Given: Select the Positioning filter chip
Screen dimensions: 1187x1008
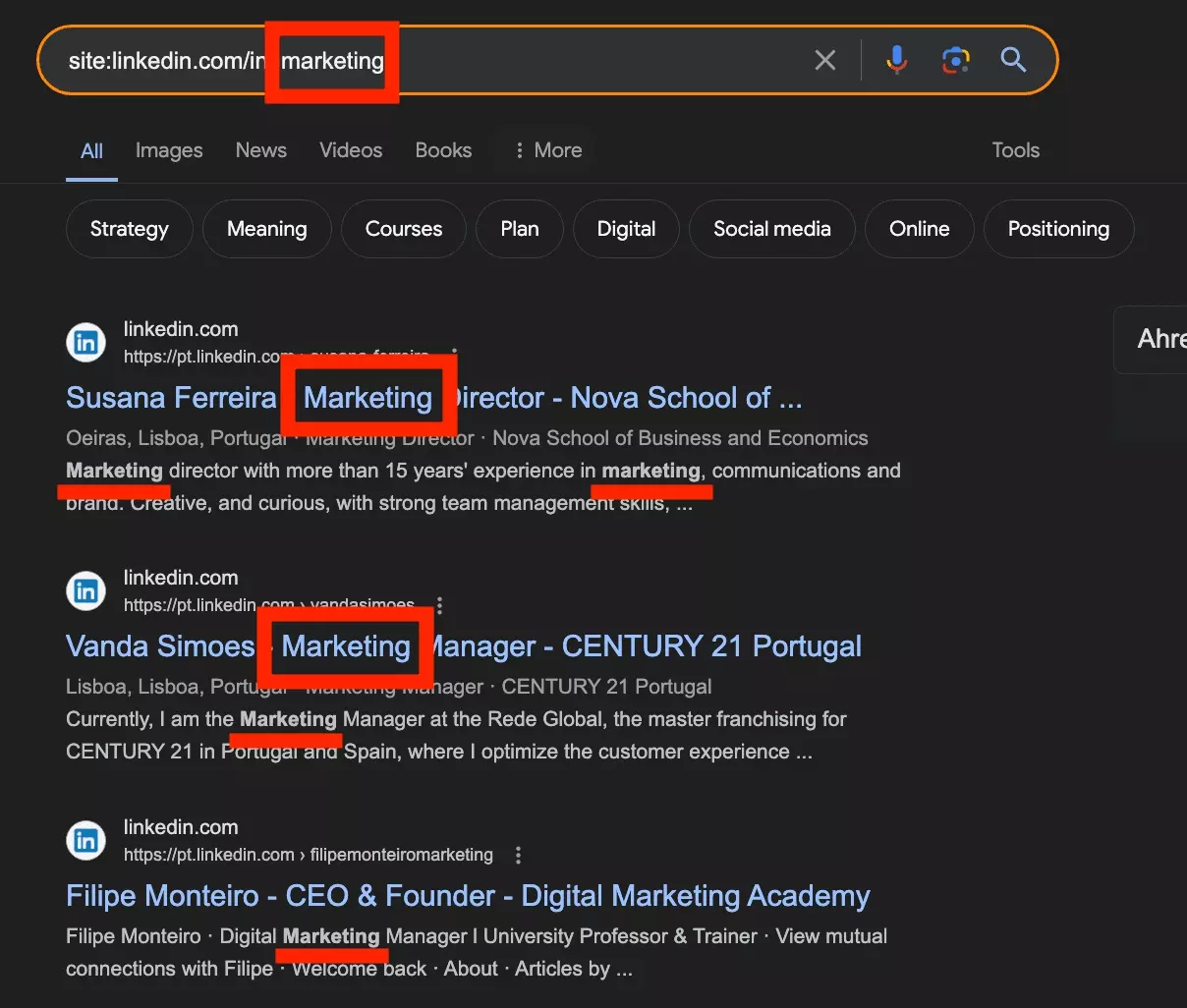Looking at the screenshot, I should [x=1058, y=229].
